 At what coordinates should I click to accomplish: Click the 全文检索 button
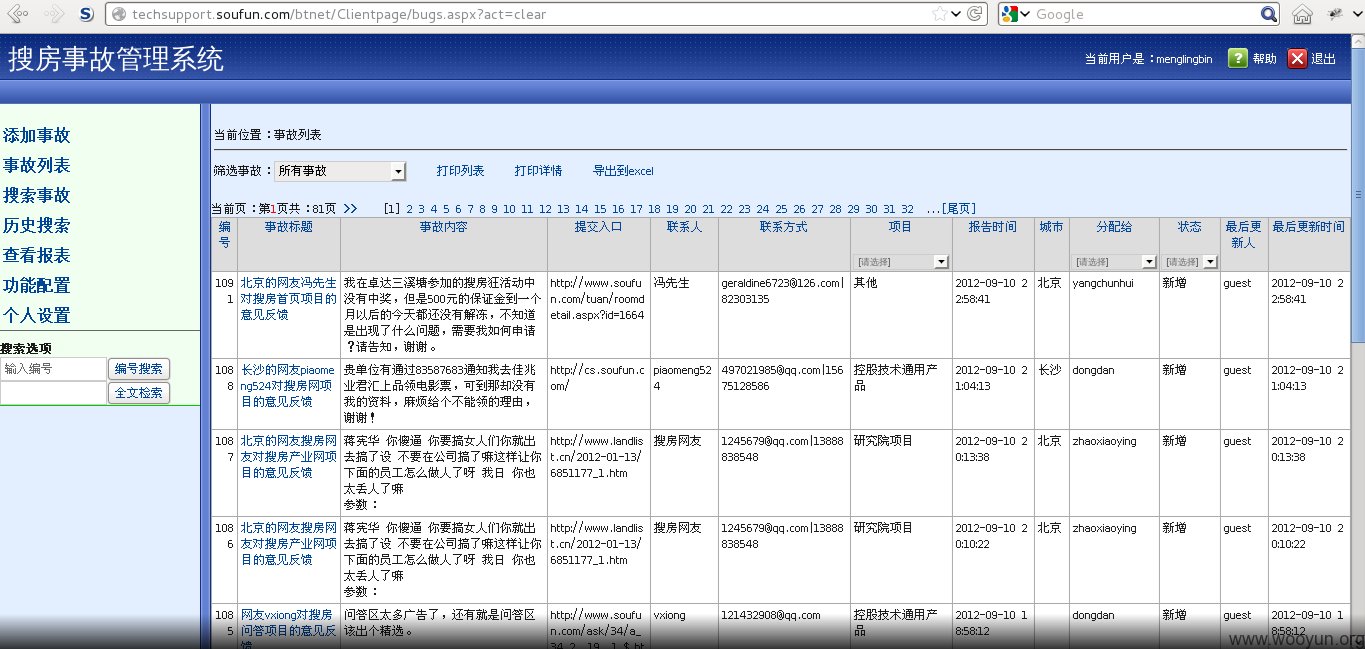coord(139,393)
